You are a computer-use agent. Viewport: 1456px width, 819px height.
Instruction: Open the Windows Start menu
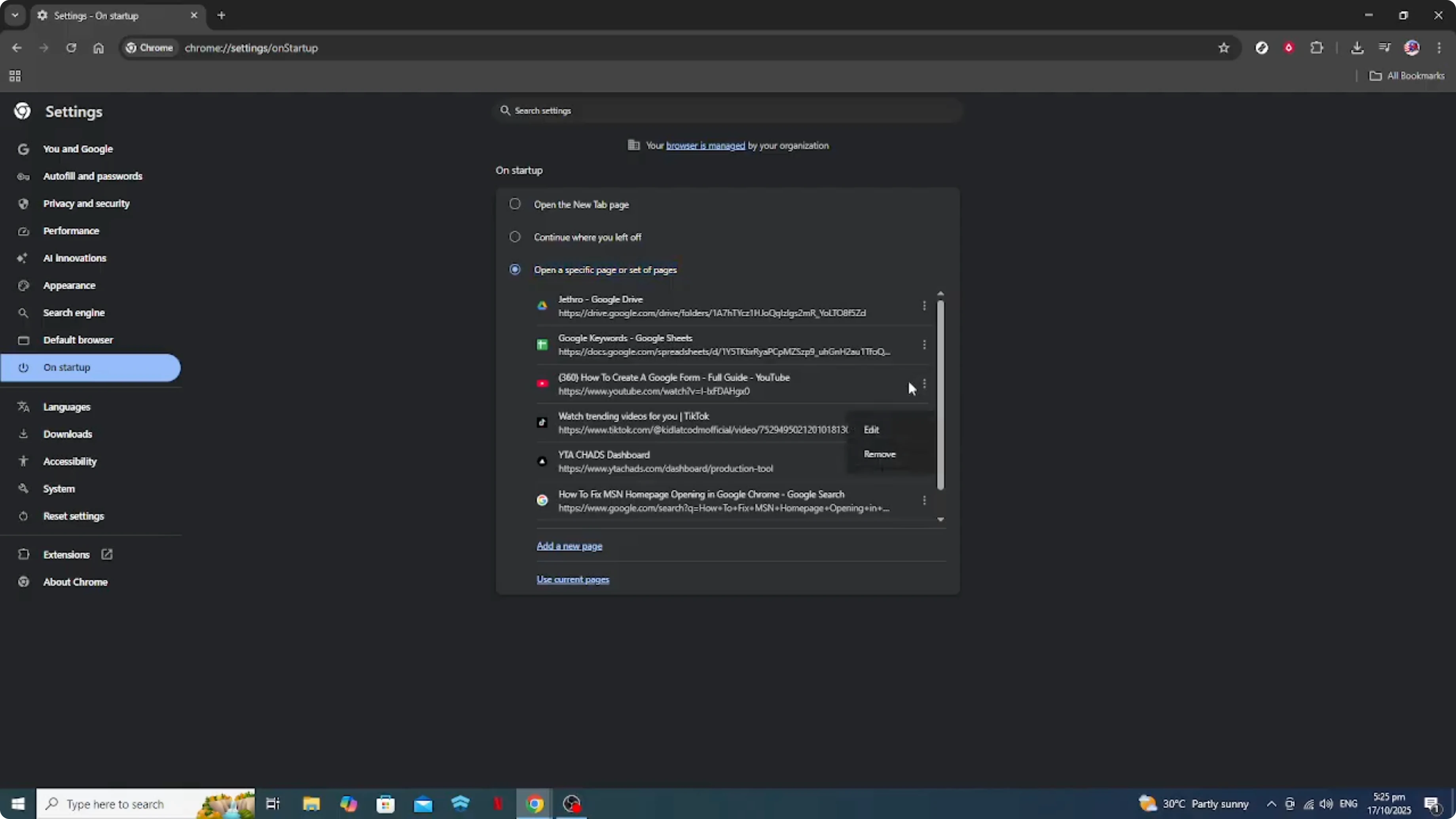18,804
